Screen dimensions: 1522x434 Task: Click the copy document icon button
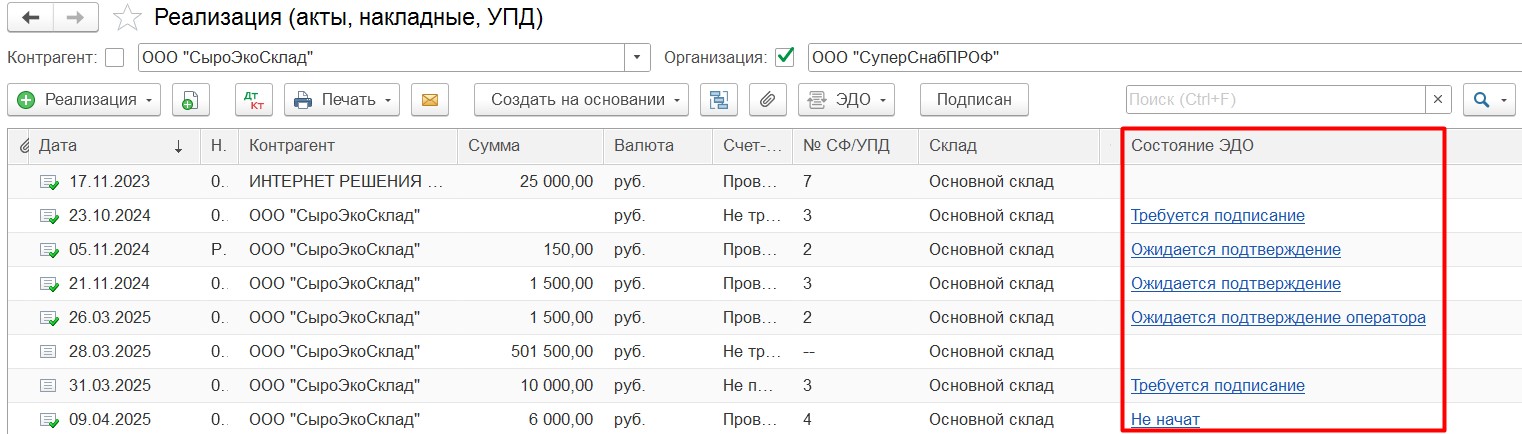click(x=190, y=99)
